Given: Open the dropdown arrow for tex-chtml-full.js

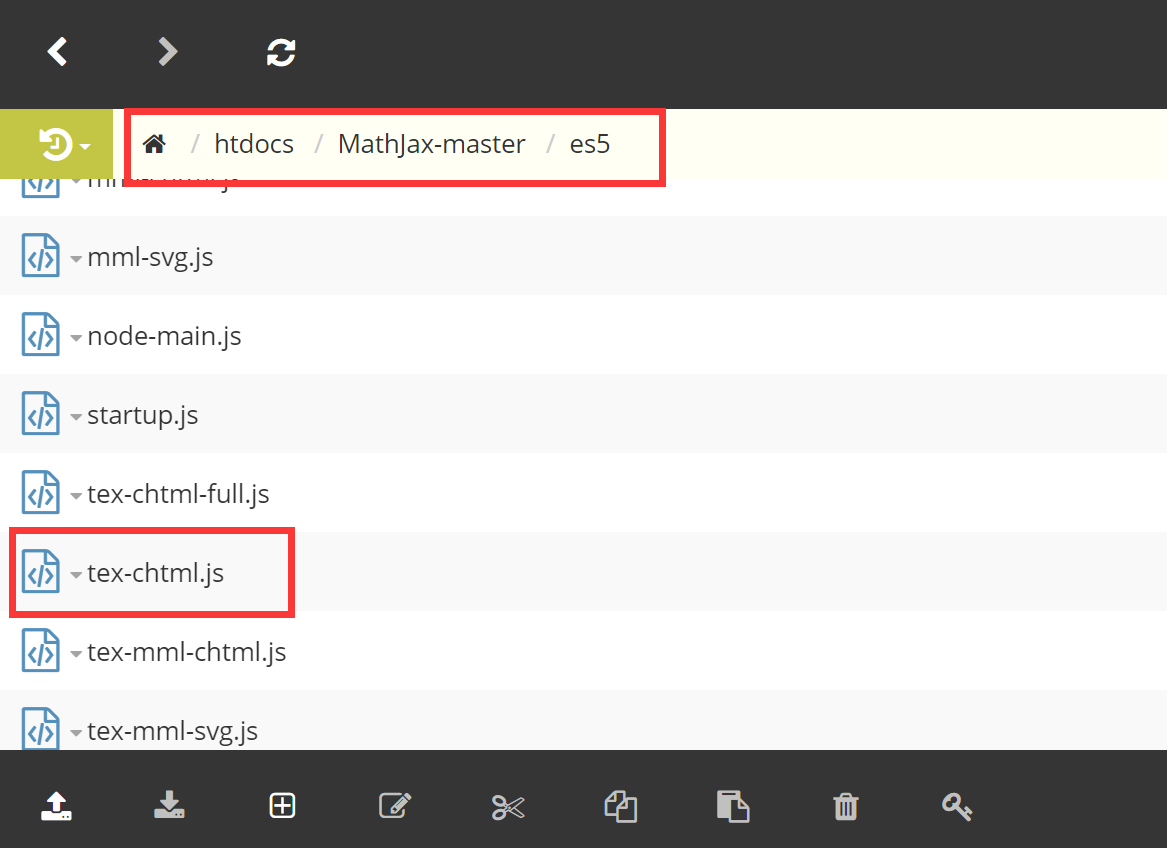Looking at the screenshot, I should [76, 496].
